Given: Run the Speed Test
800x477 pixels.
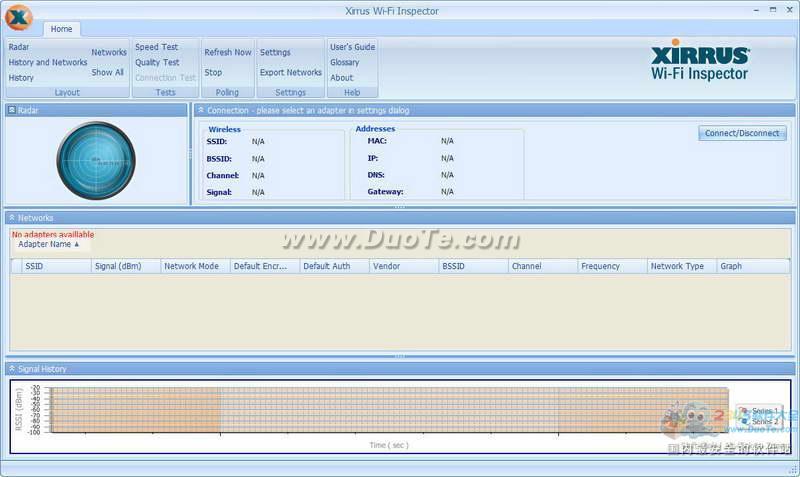Looking at the screenshot, I should [x=157, y=47].
